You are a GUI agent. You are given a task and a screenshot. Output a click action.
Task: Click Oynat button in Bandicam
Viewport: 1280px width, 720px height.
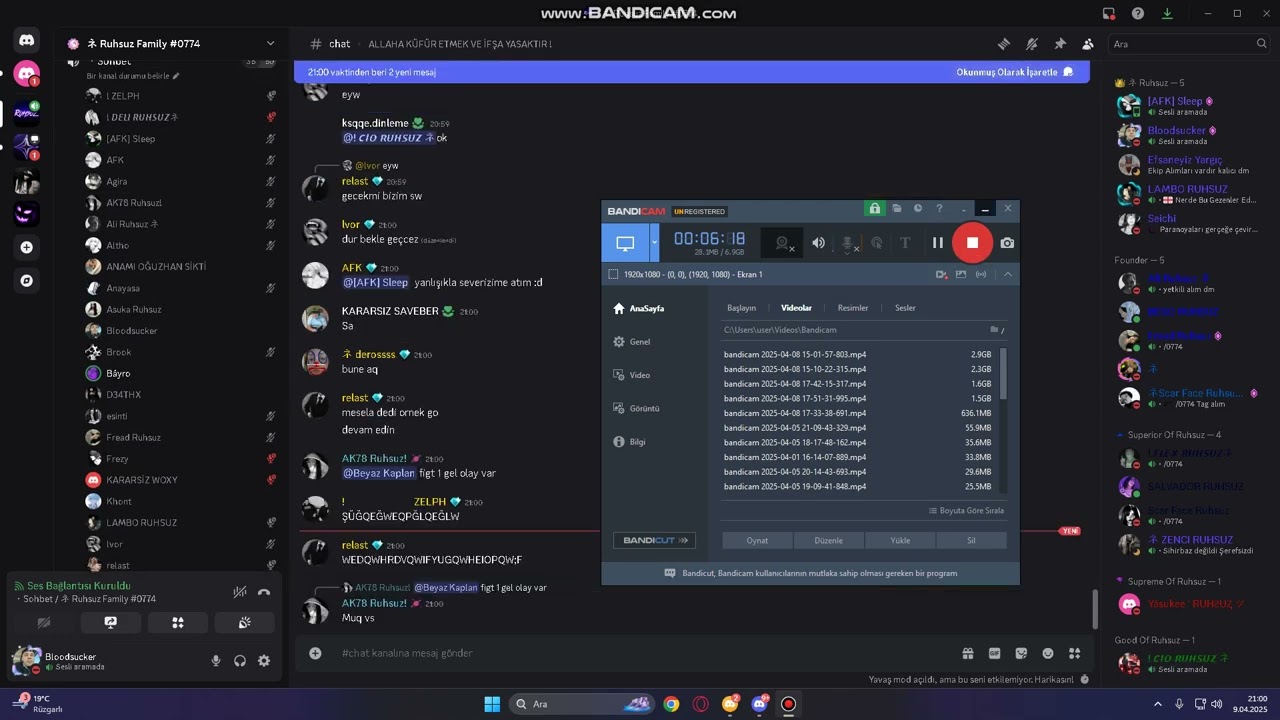point(757,540)
